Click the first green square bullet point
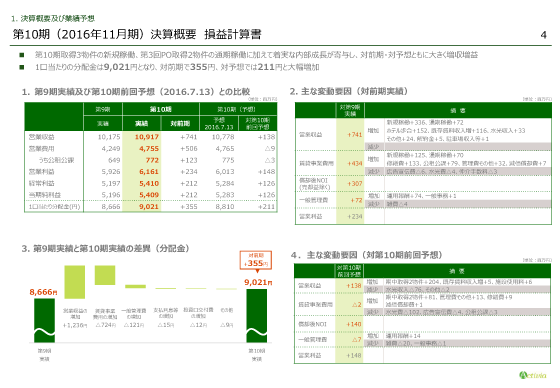The image size is (560, 388). point(22,55)
